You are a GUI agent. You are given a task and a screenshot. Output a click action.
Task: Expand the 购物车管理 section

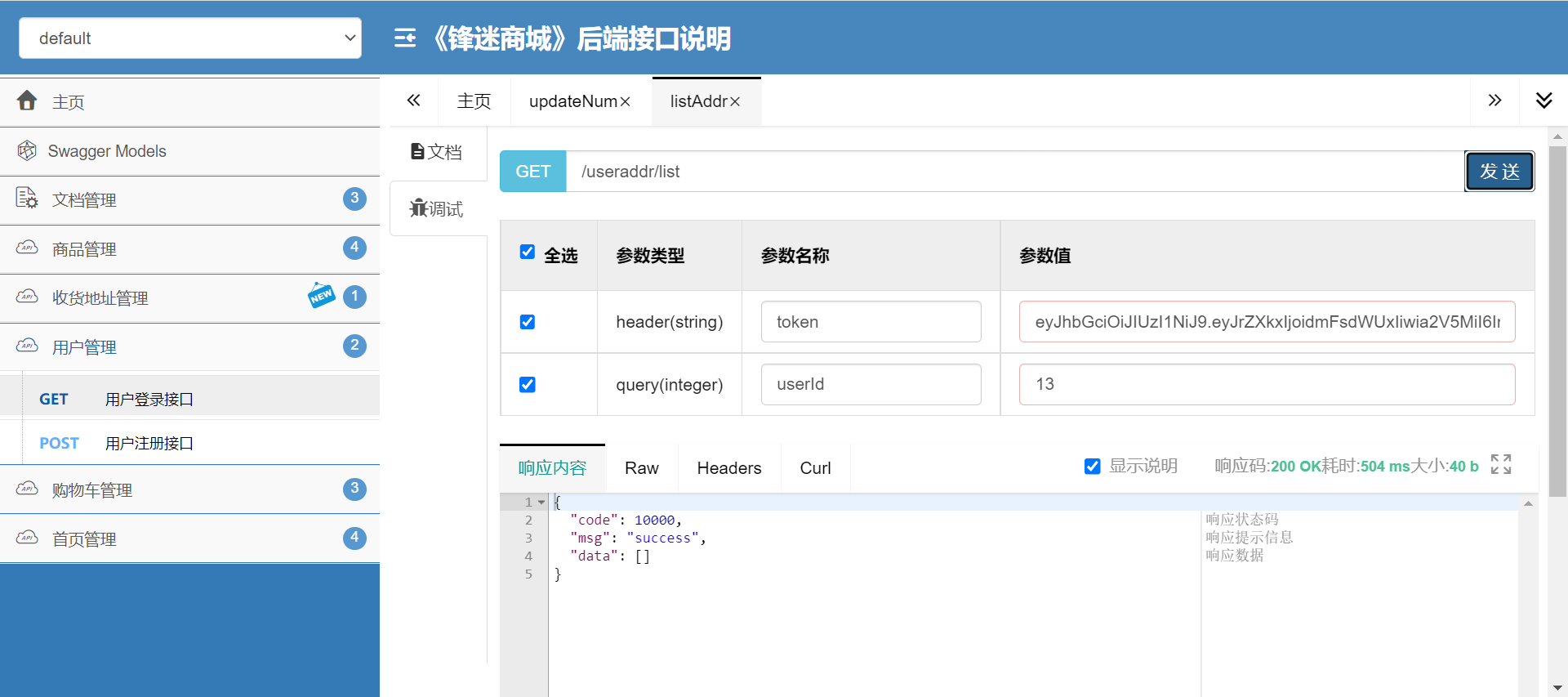coord(189,489)
